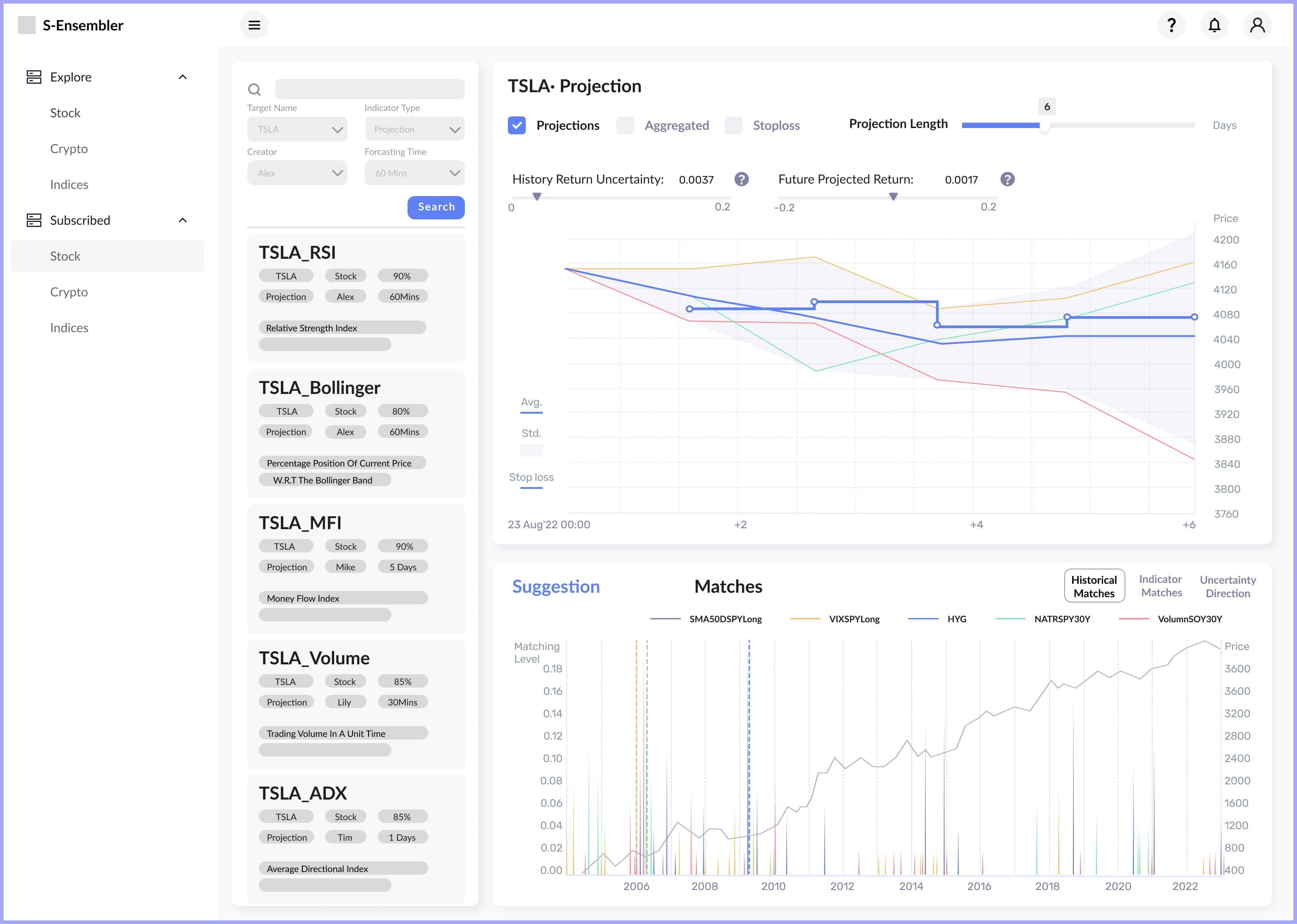The height and width of the screenshot is (924, 1297).
Task: Click the 30Mins tag in TSLA_Volume
Action: (x=402, y=702)
